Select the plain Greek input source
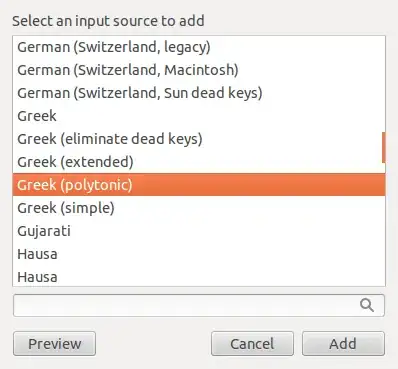The height and width of the screenshot is (369, 398). coord(199,116)
